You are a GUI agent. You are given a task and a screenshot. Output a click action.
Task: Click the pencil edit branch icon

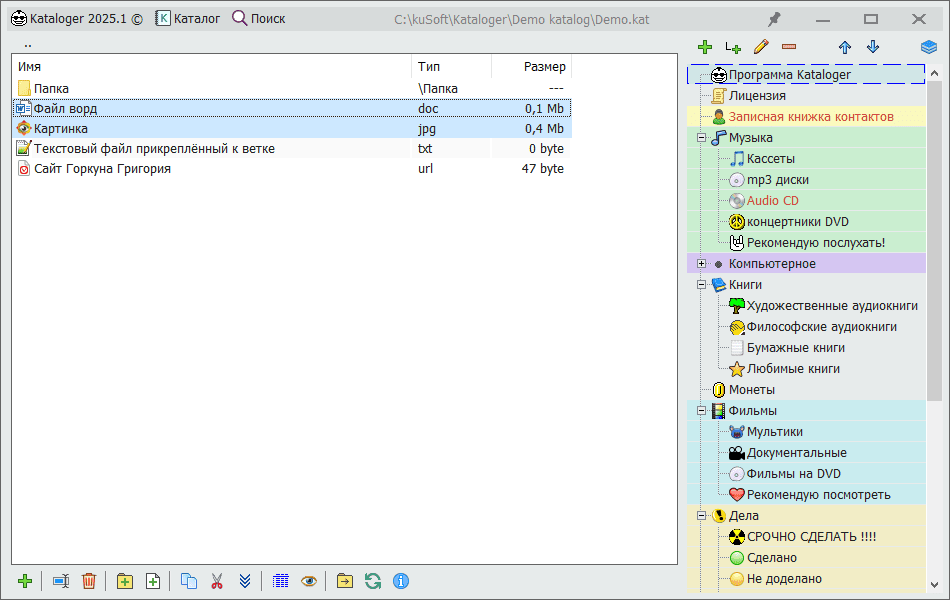(761, 47)
